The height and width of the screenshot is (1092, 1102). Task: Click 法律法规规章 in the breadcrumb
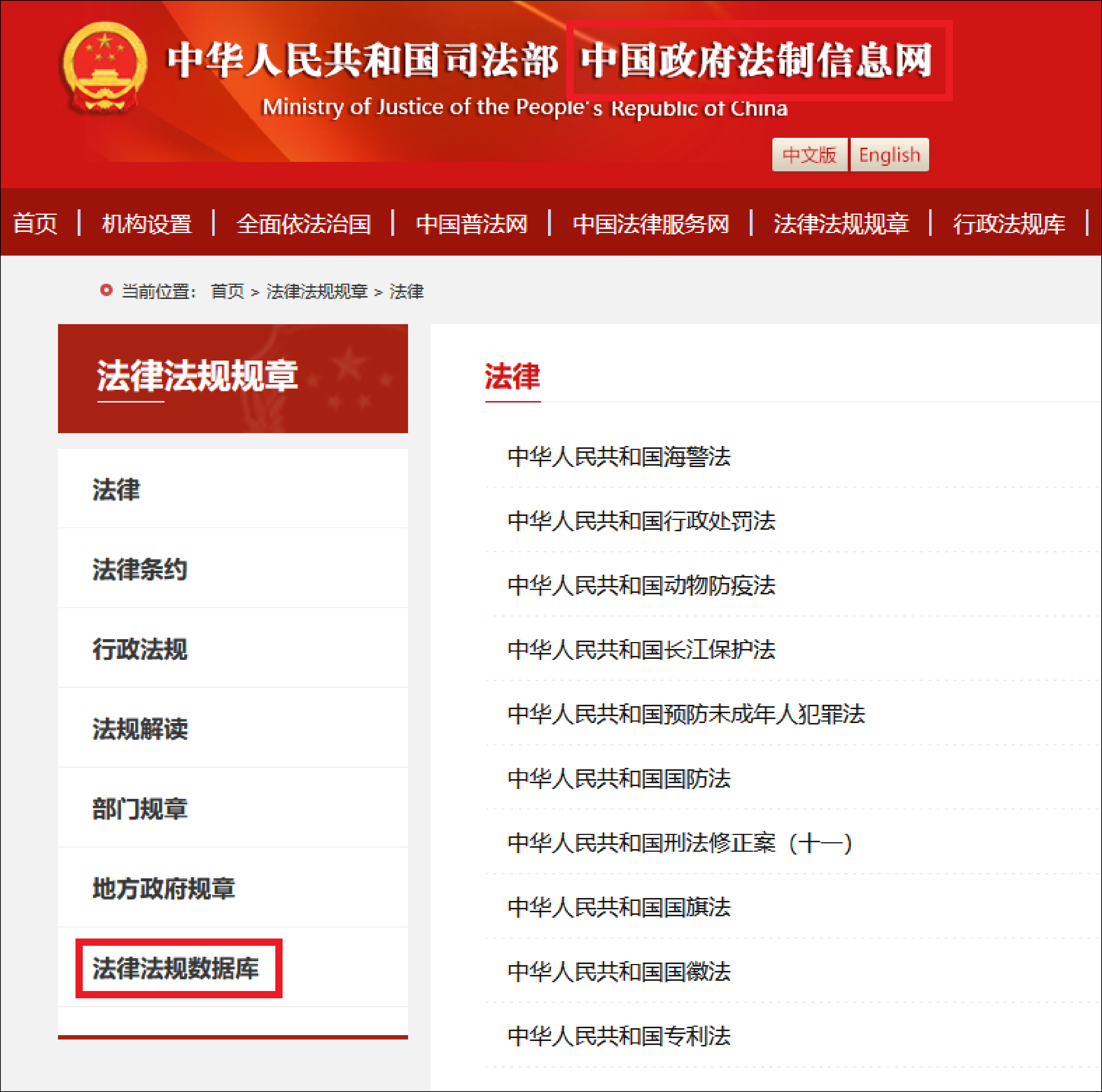[317, 291]
